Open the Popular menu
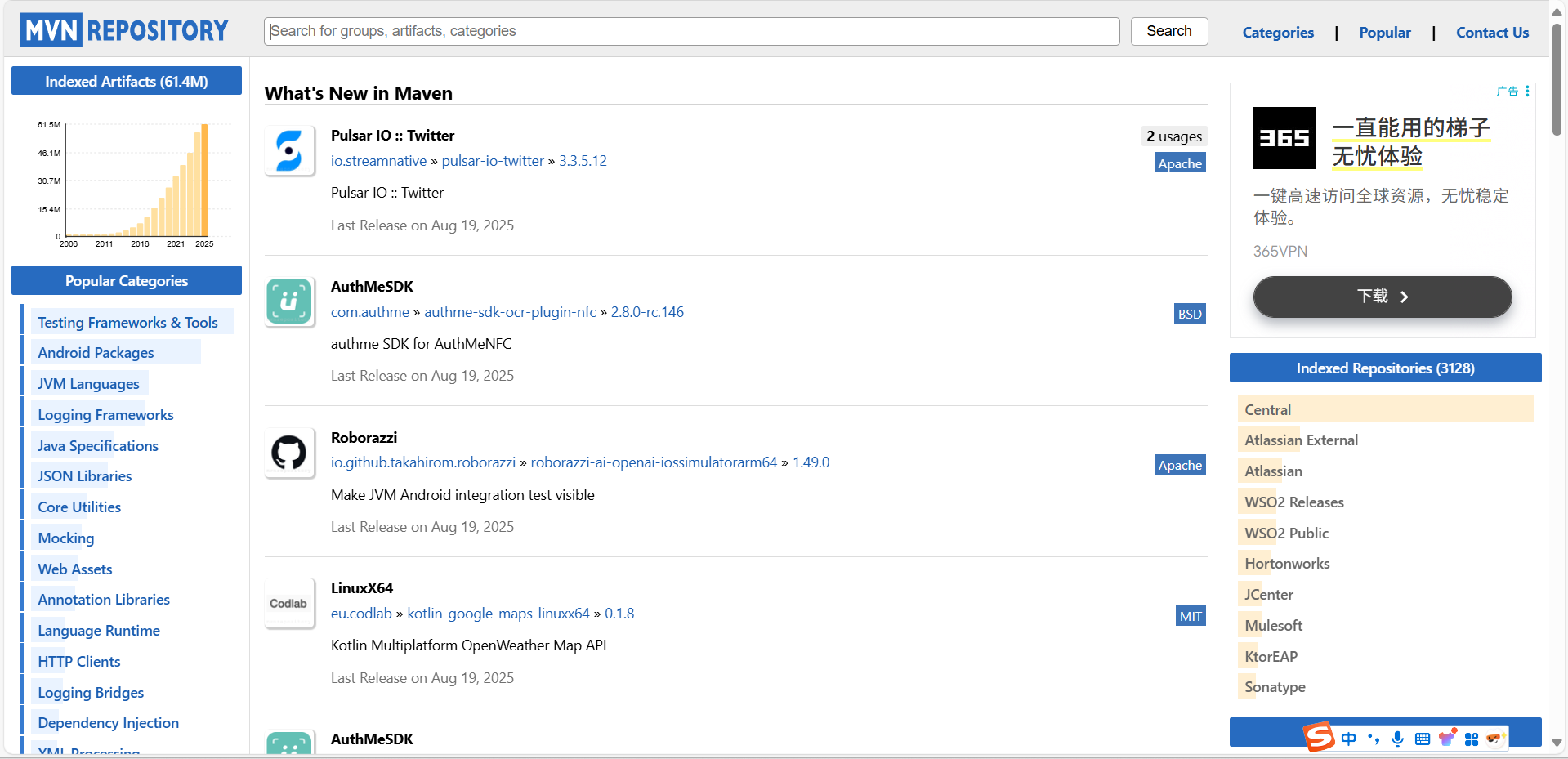 click(x=1385, y=33)
